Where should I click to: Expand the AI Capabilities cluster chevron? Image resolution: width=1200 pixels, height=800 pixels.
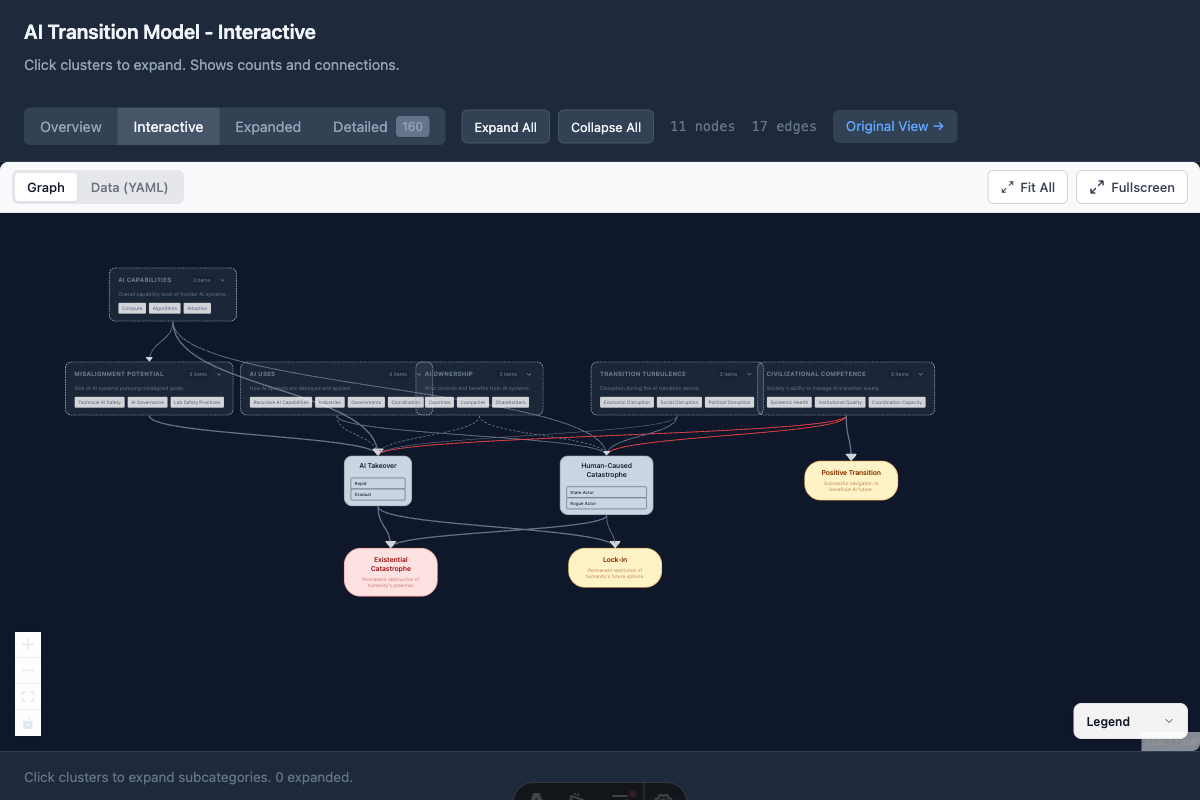point(224,280)
